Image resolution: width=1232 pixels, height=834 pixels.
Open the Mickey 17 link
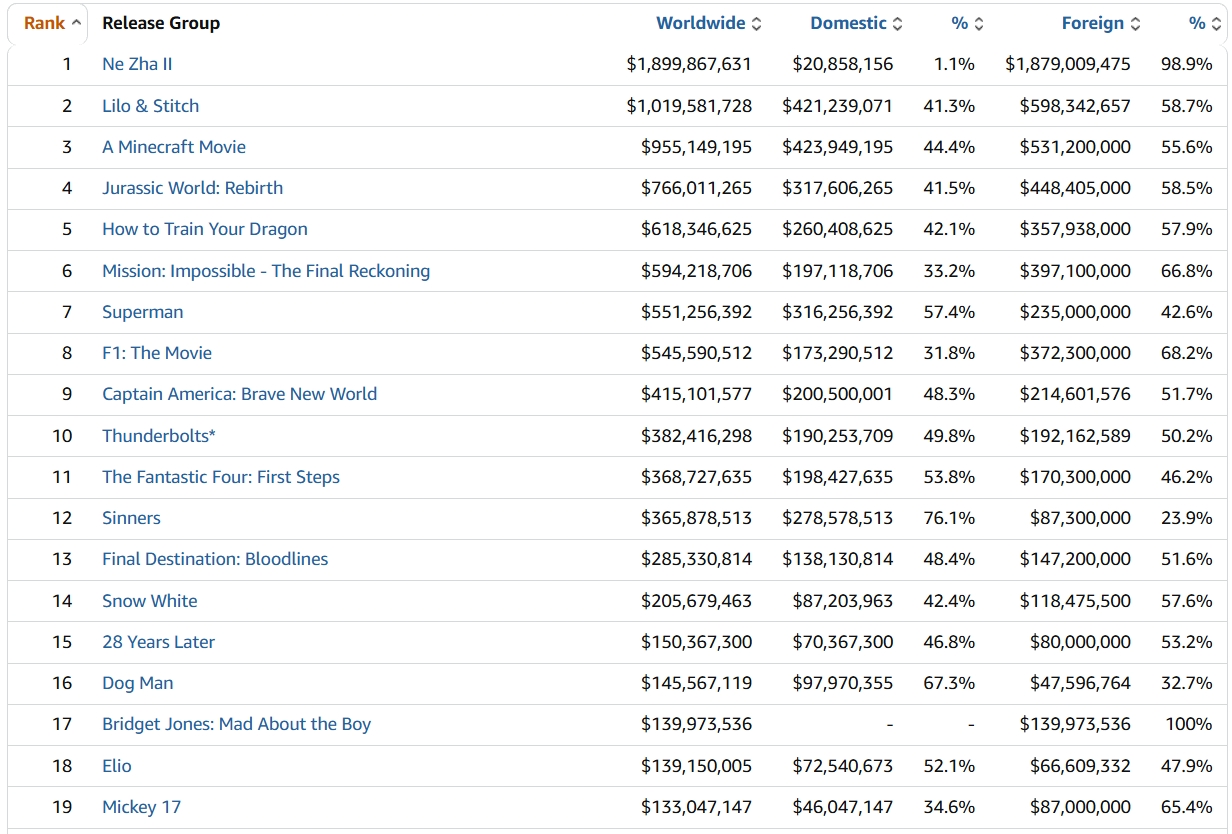click(141, 807)
